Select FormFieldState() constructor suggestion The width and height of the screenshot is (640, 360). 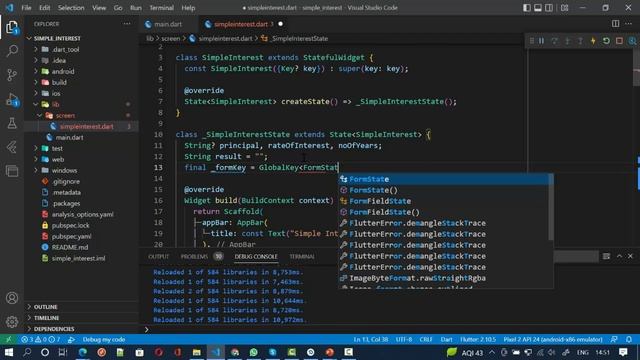[x=443, y=212]
